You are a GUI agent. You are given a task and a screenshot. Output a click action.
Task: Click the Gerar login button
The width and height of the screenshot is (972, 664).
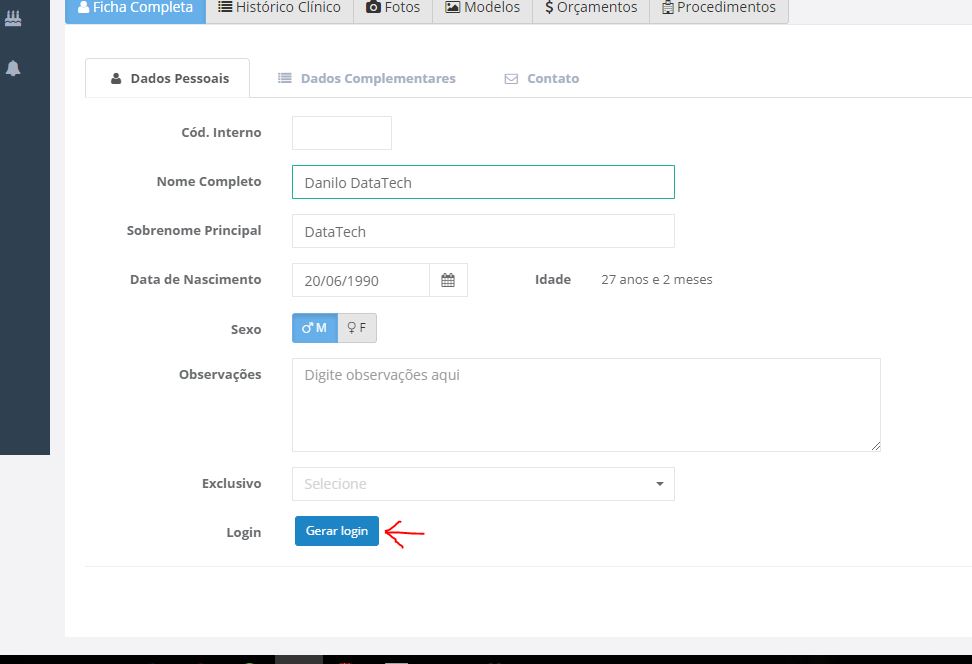[x=336, y=531]
